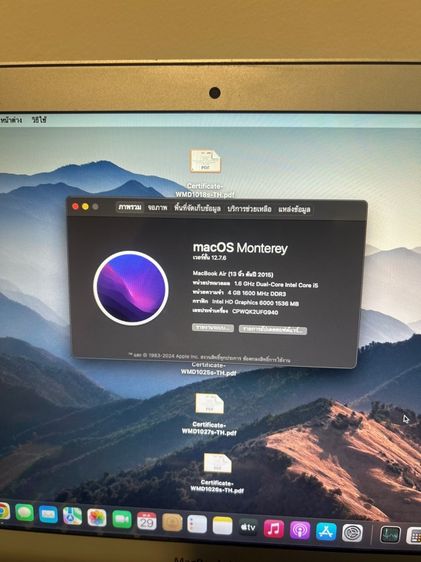The image size is (421, 562).
Task: Open Reminders app in the dock
Action: coord(197,524)
